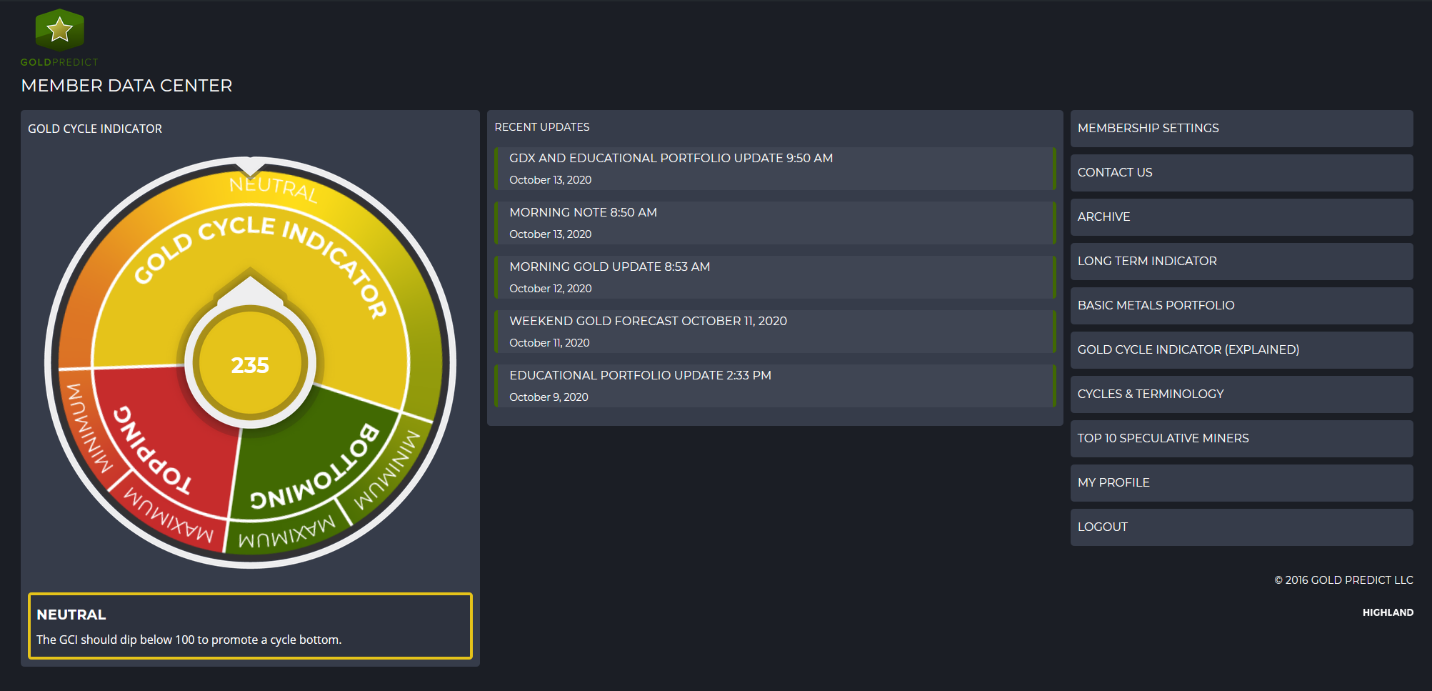Screen dimensions: 1432x691
Task: Click the Gold Cycle Indicator panel title
Action: (95, 129)
